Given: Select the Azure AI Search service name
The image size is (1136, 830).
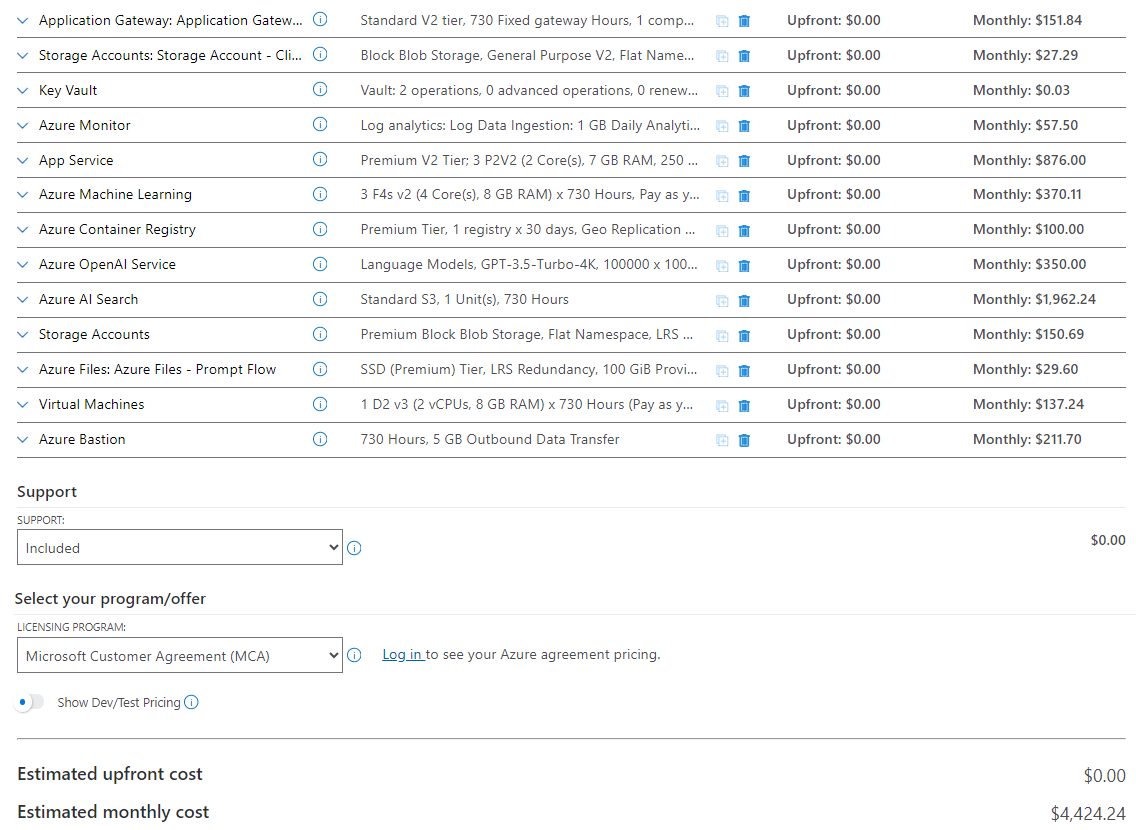Looking at the screenshot, I should click(x=88, y=300).
